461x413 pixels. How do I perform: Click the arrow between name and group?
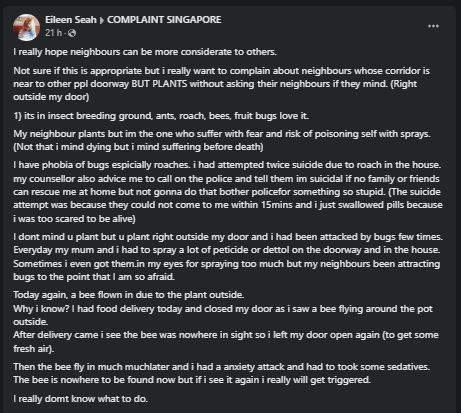click(102, 20)
